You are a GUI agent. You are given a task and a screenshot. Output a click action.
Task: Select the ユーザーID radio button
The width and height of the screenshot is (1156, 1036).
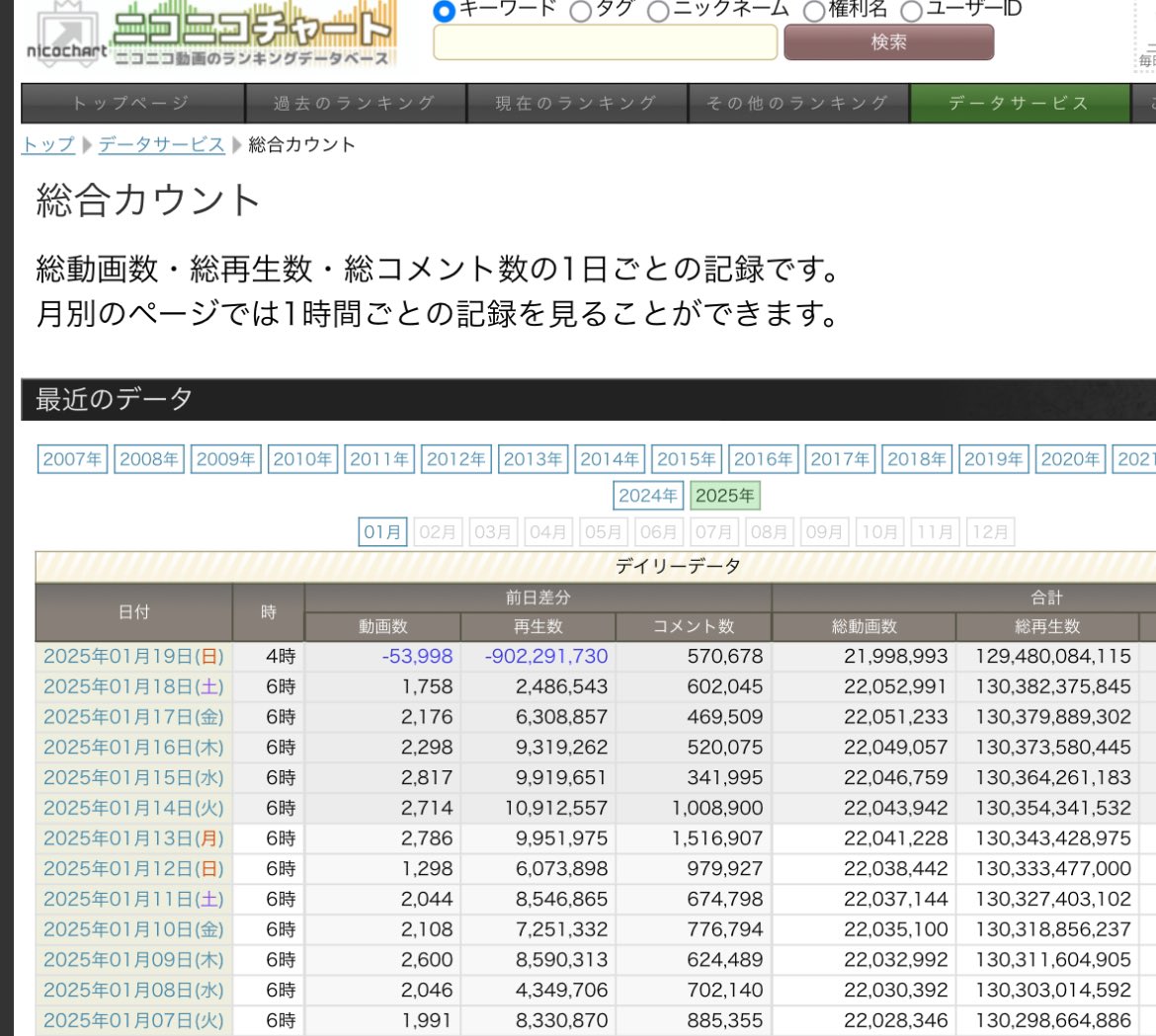pos(911,10)
